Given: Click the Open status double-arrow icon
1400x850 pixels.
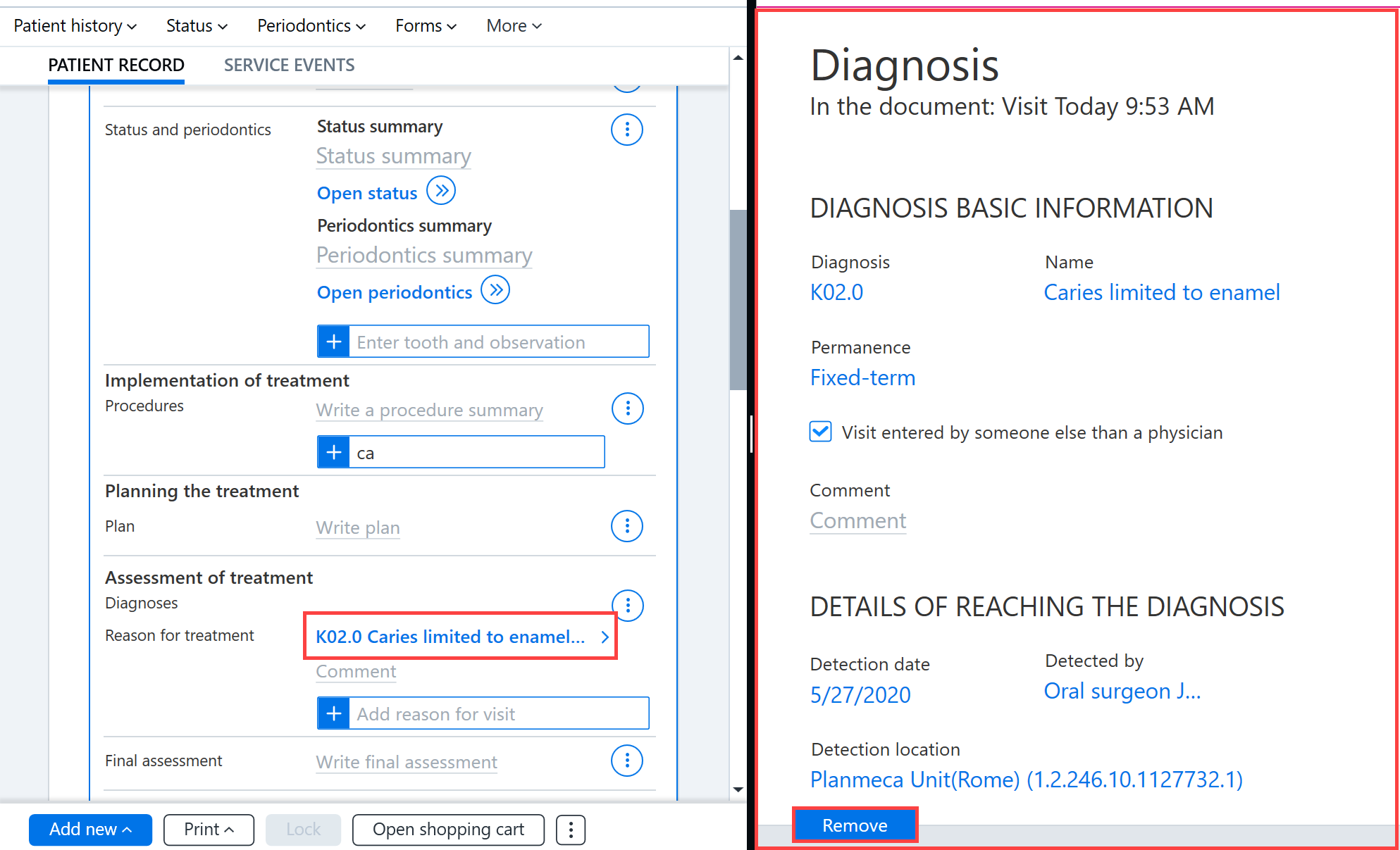Looking at the screenshot, I should click(442, 191).
